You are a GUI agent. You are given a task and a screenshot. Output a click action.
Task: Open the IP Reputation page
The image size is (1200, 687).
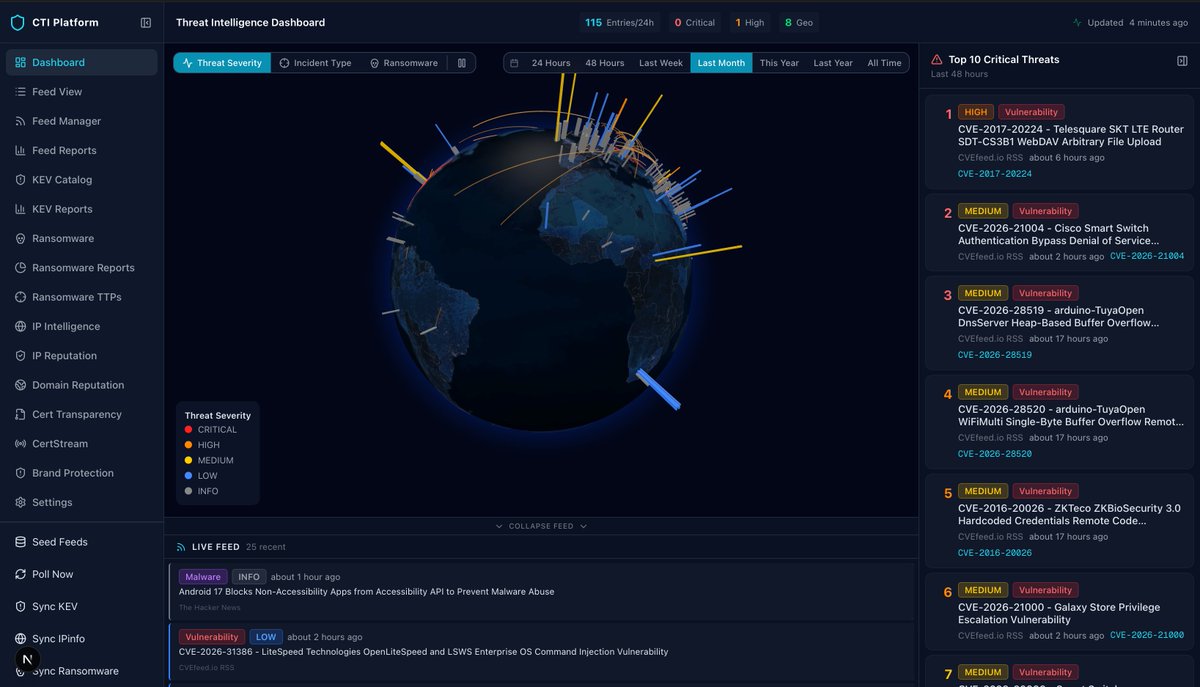click(81, 356)
